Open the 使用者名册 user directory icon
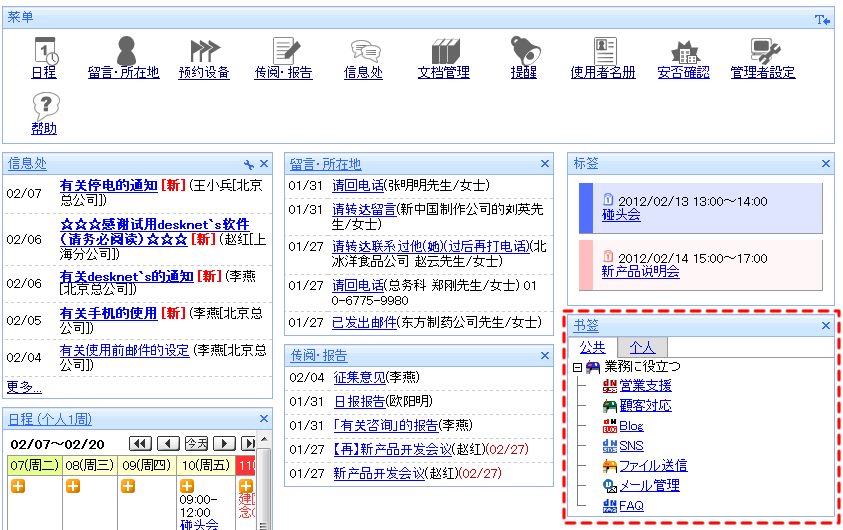 603,51
